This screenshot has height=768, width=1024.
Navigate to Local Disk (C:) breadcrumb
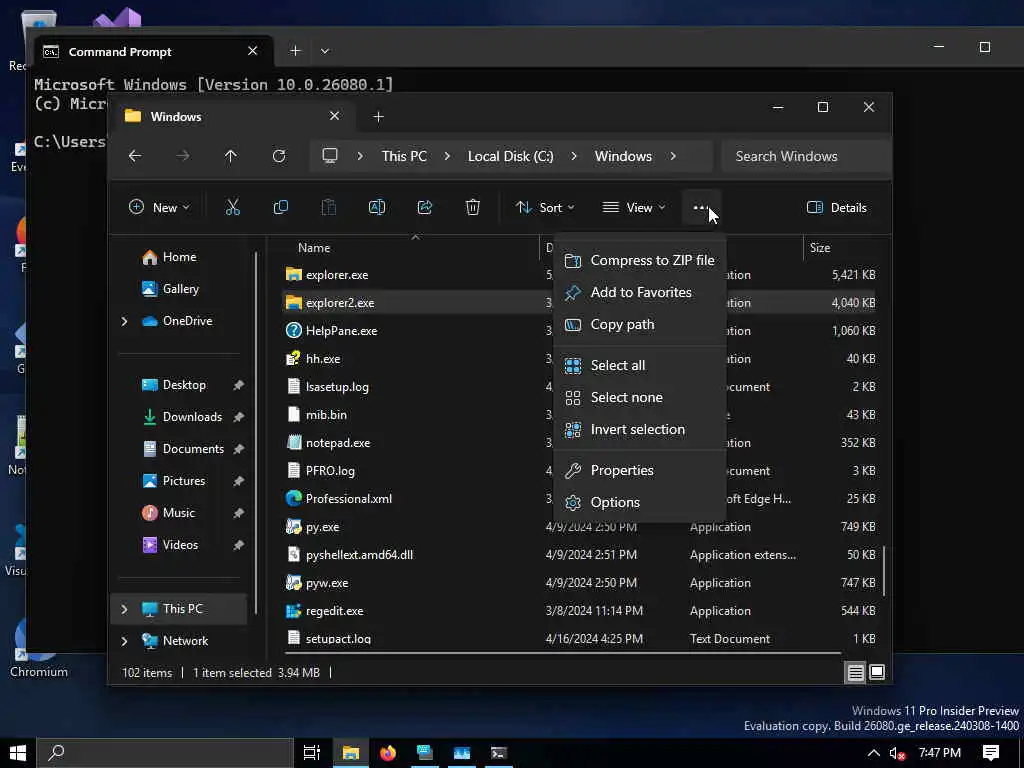(x=511, y=156)
